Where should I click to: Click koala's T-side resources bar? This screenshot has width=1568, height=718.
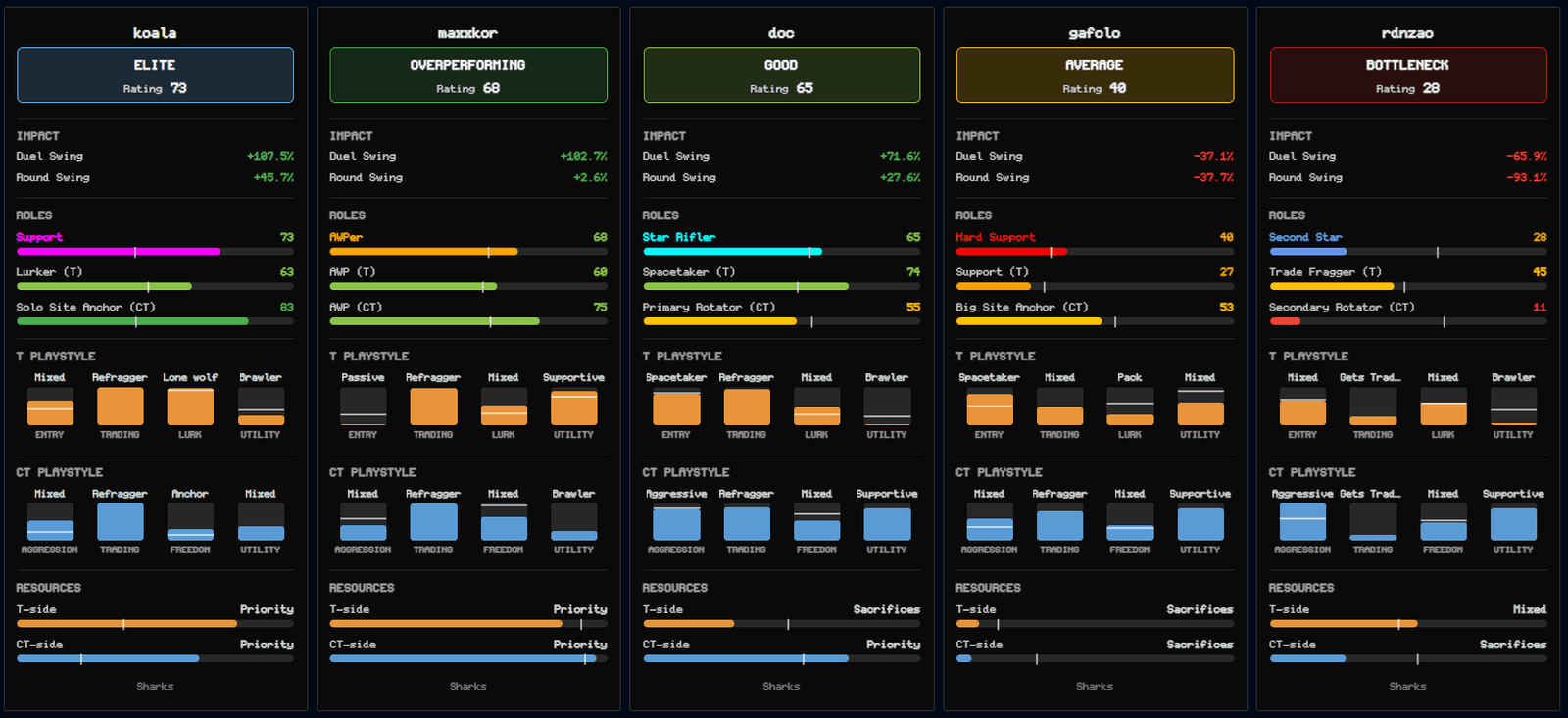[155, 624]
